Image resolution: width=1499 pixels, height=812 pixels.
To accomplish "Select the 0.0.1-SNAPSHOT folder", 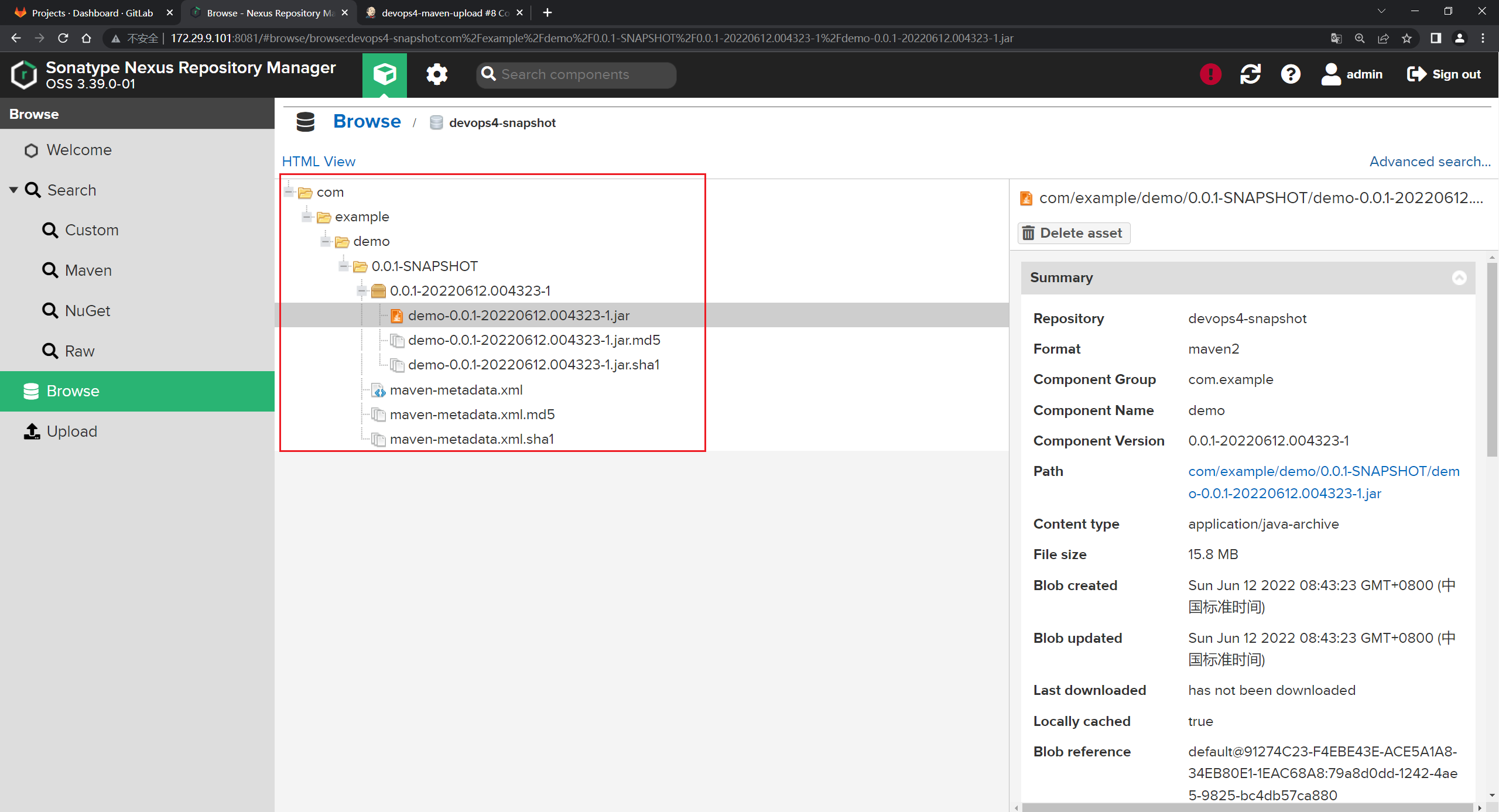I will pyautogui.click(x=425, y=266).
